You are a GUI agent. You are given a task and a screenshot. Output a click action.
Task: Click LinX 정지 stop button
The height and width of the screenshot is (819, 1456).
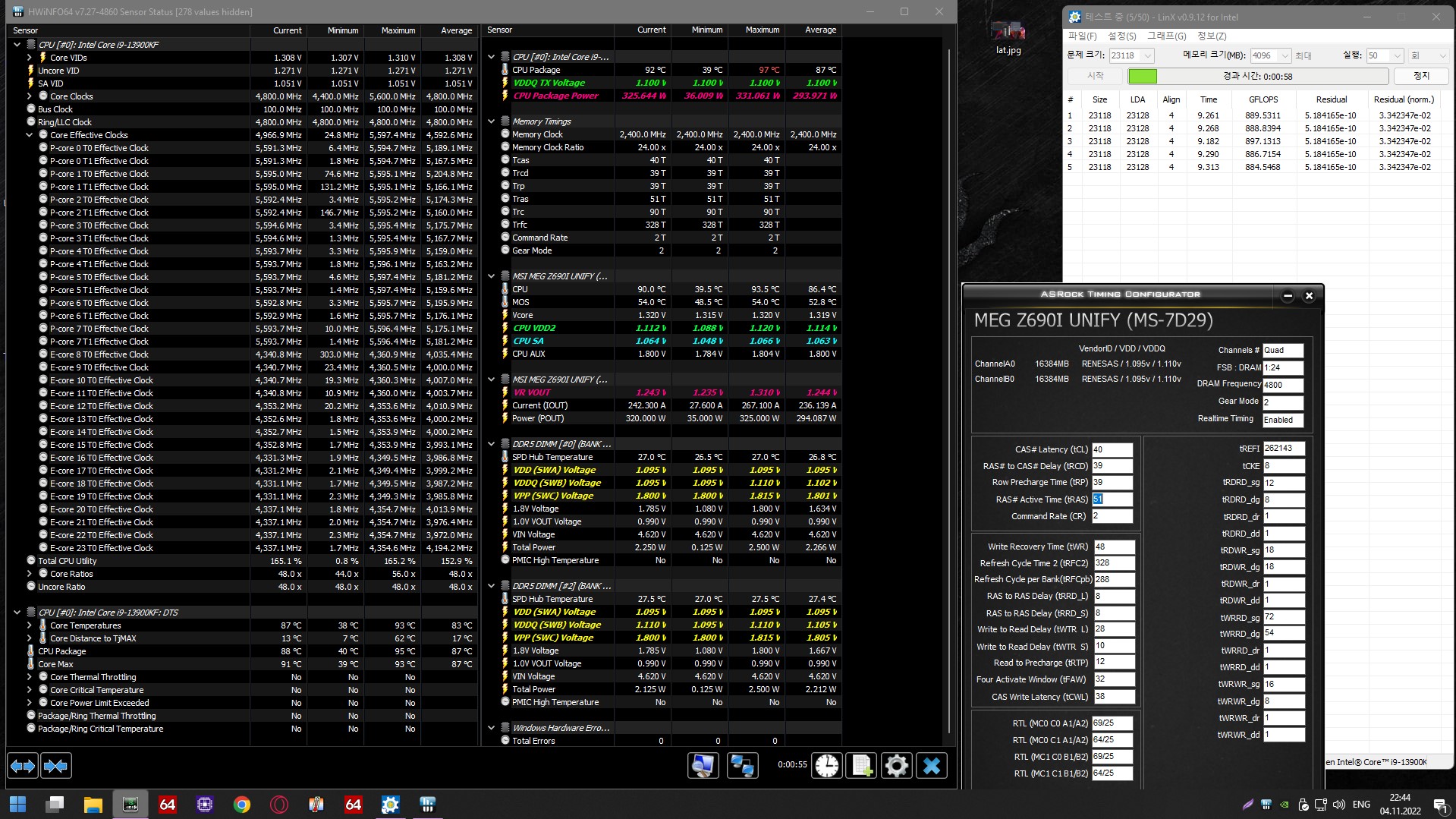pyautogui.click(x=1421, y=76)
